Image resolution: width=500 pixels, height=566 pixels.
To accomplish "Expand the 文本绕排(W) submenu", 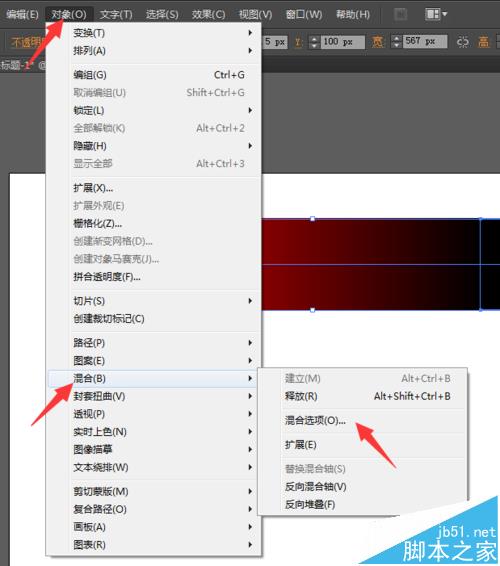I will coord(154,467).
